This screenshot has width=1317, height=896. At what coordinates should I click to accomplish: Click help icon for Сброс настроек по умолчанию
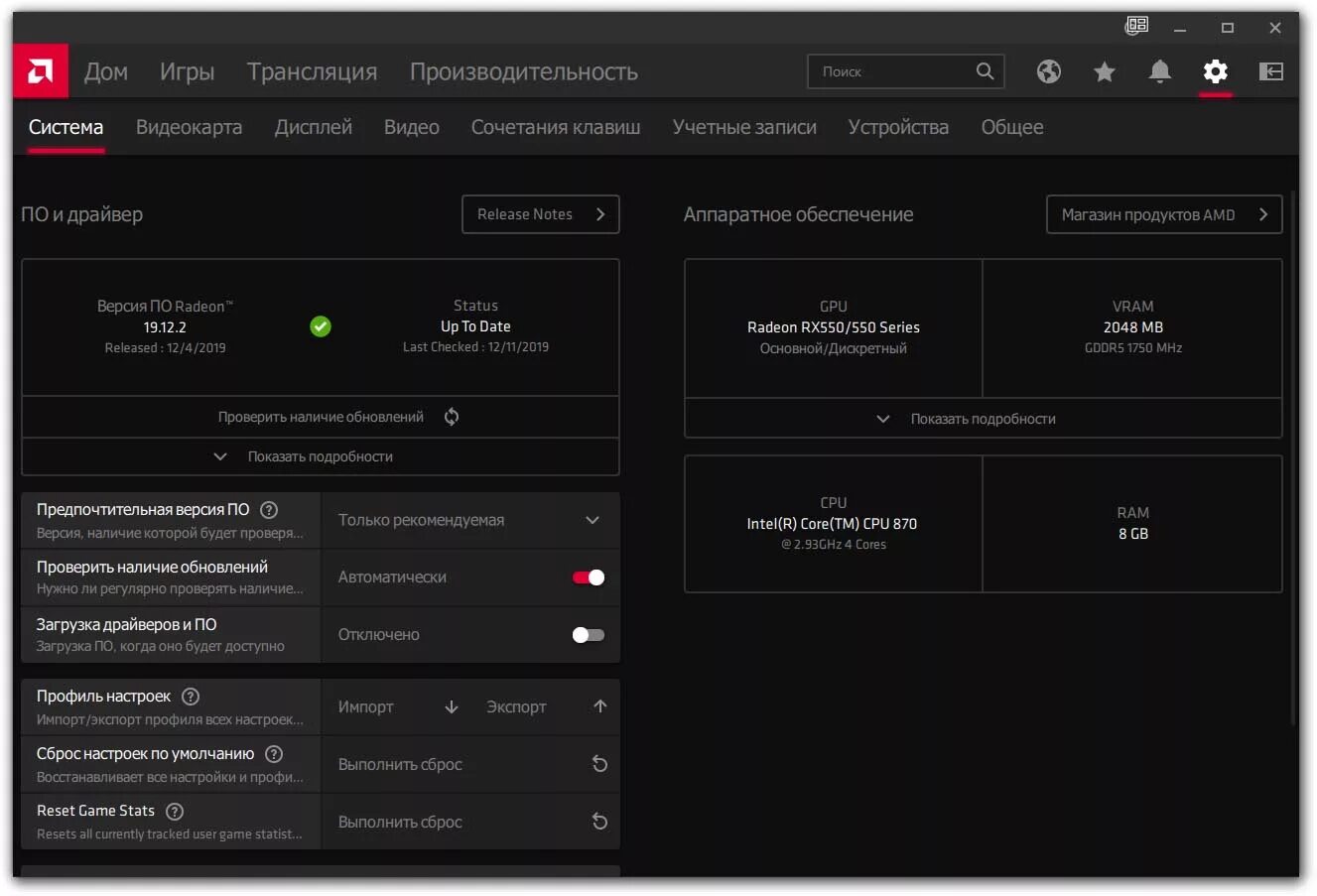coord(274,754)
